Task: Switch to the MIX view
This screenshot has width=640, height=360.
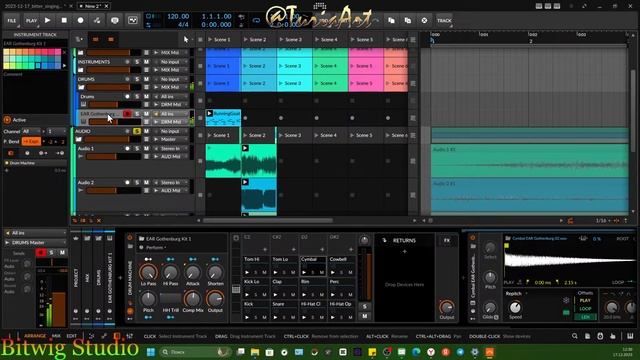Action: pyautogui.click(x=56, y=336)
